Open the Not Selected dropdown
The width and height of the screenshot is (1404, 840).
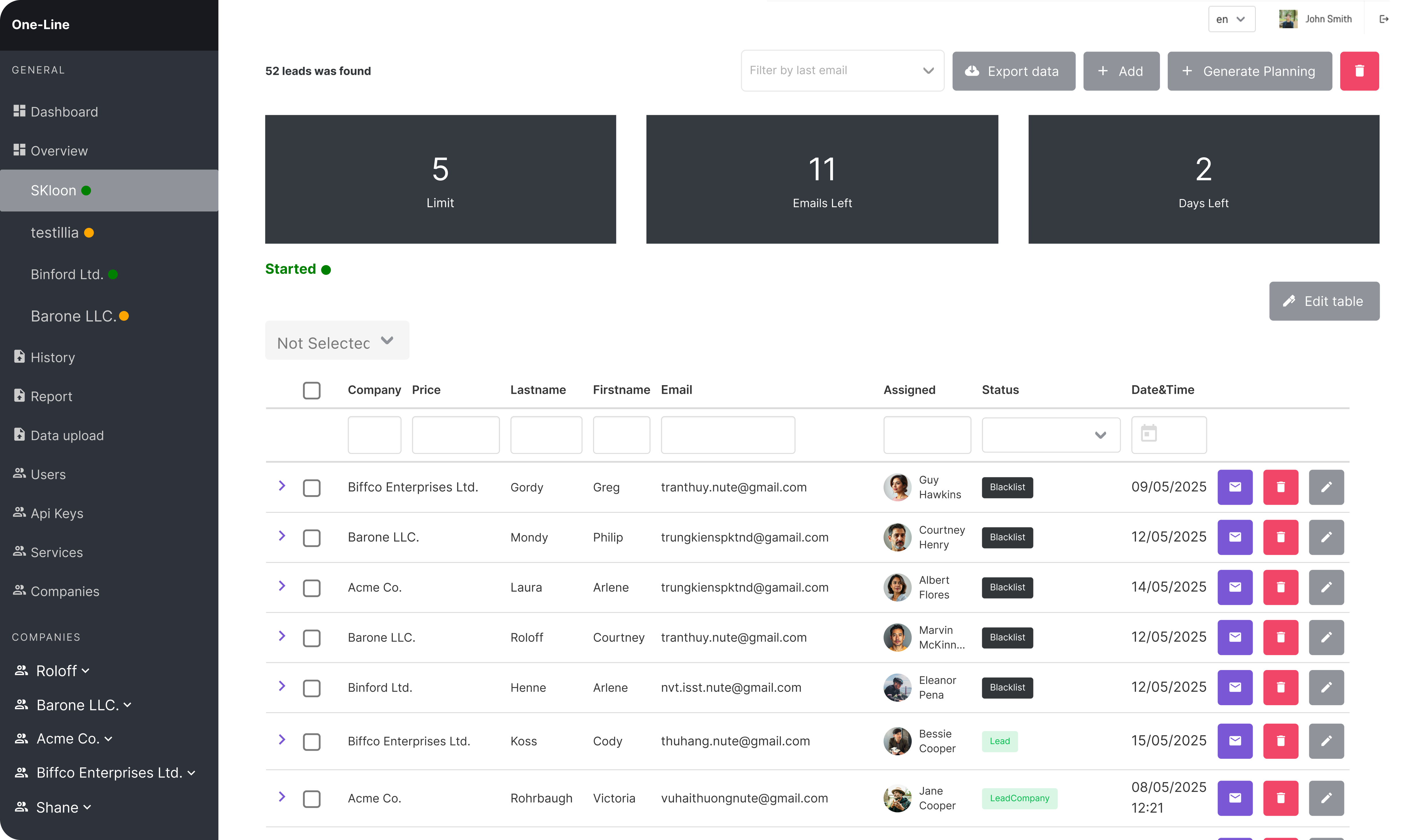[336, 341]
